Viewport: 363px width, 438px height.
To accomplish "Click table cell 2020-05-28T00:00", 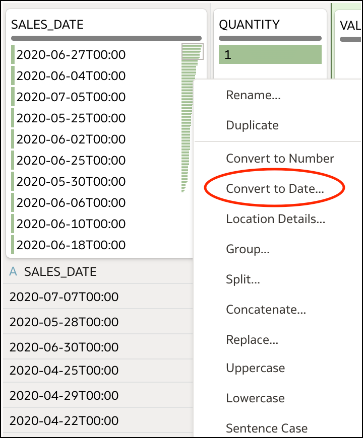I will coord(98,321).
